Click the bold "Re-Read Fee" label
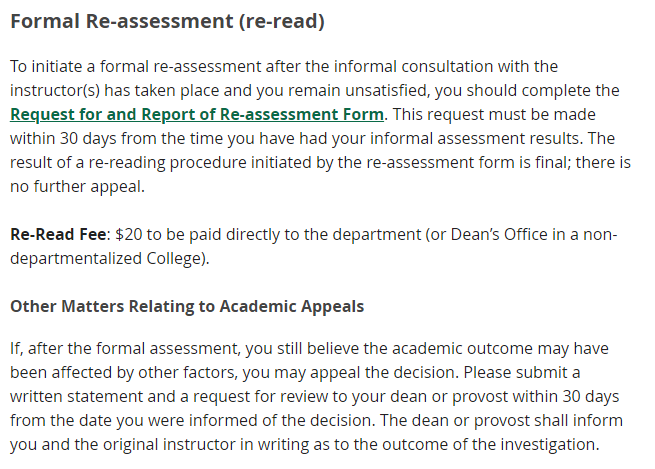 tap(59, 235)
